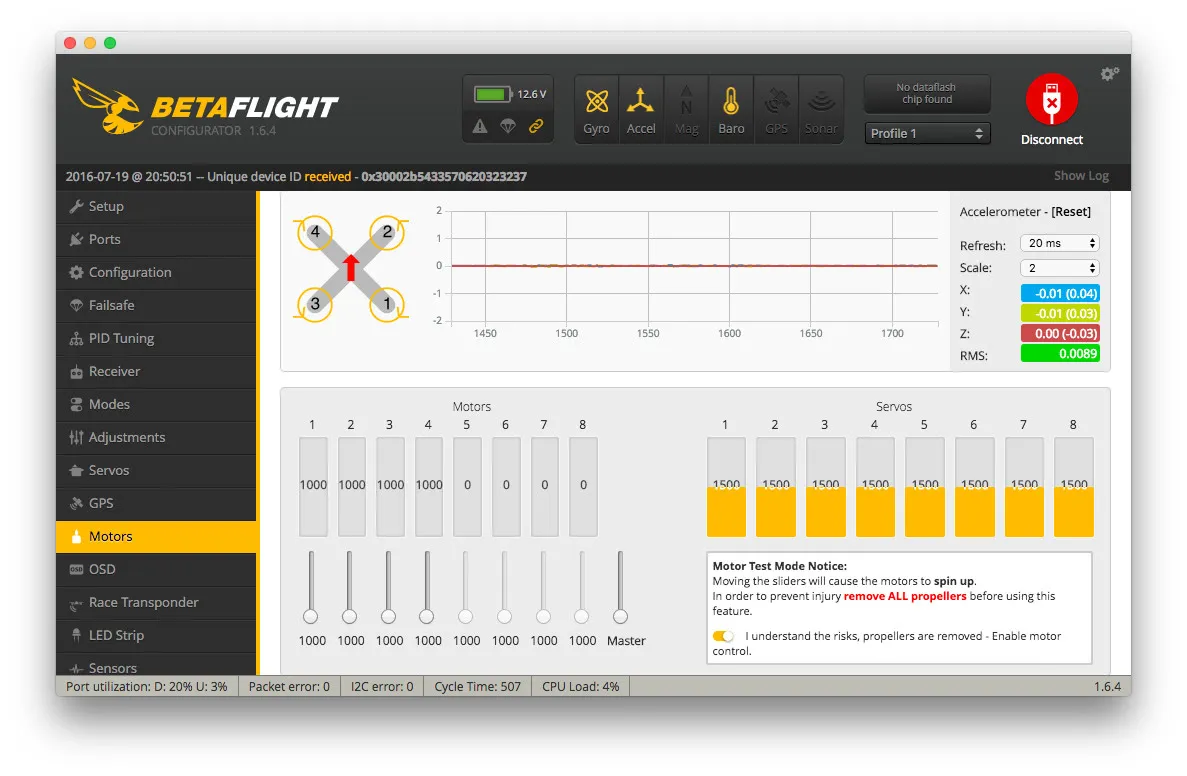Switch to the Receiver tab
This screenshot has width=1187, height=776.
coord(114,371)
